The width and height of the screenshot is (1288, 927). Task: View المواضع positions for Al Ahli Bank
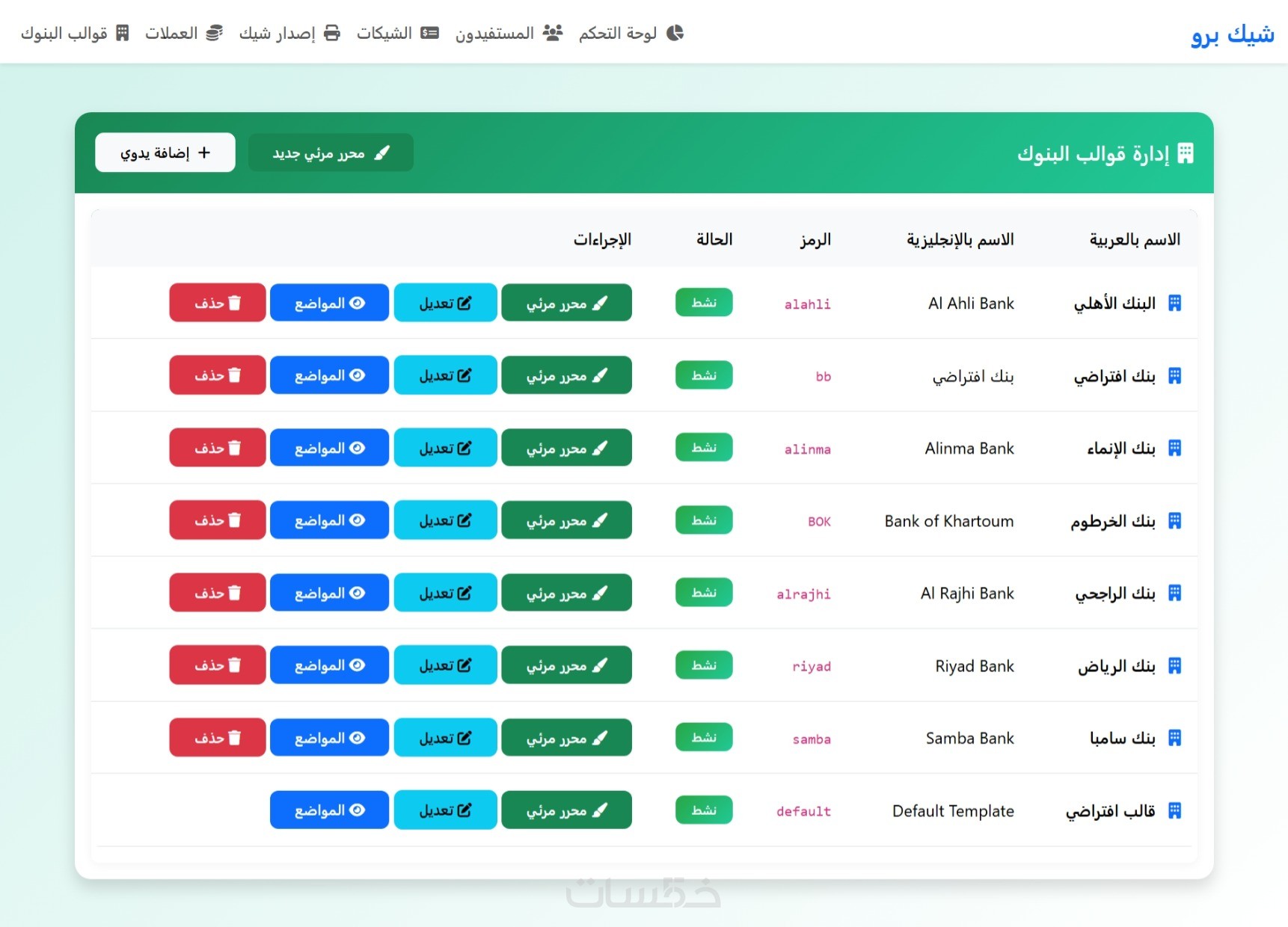tap(329, 303)
